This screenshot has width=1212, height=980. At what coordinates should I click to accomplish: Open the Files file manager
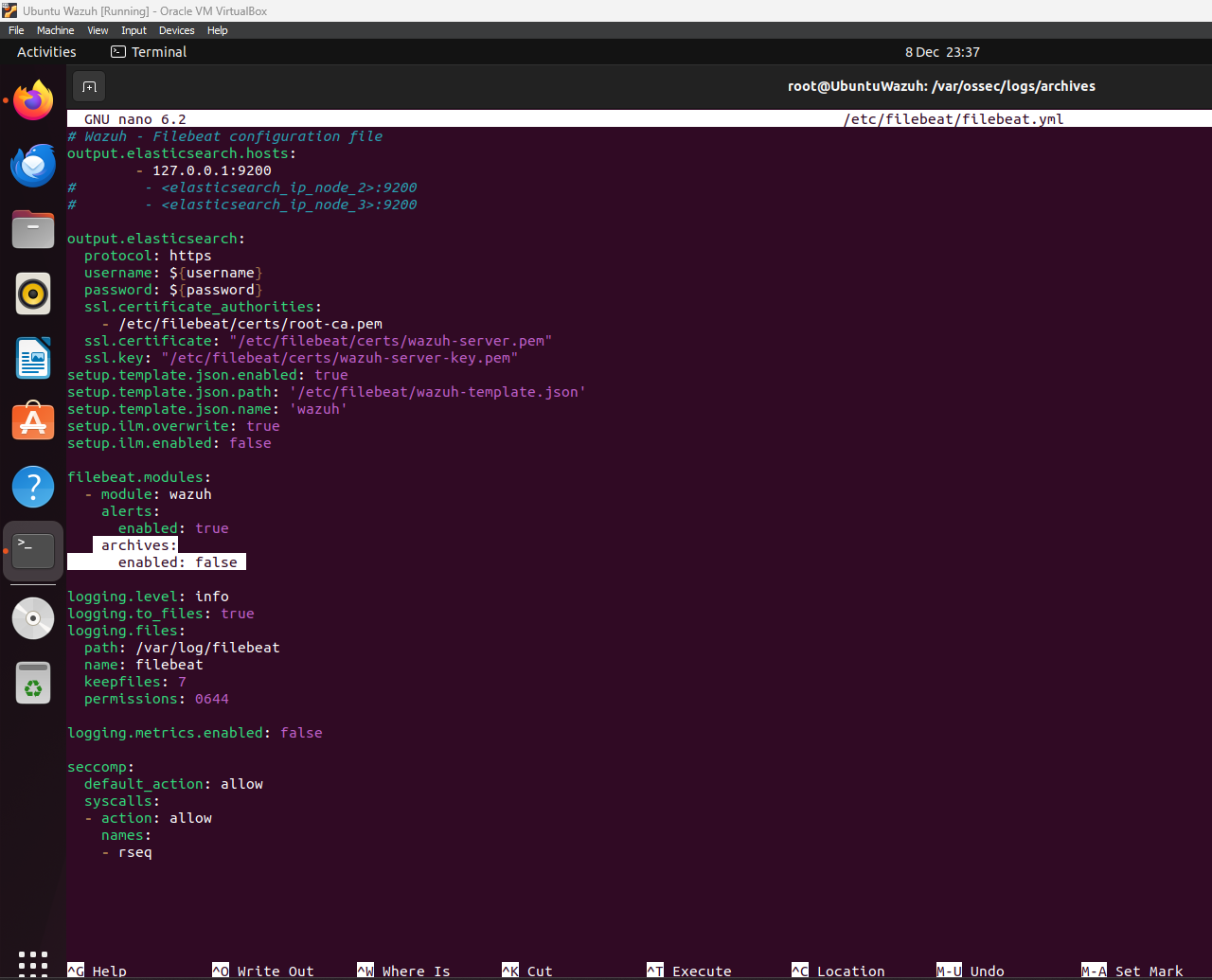[x=33, y=229]
